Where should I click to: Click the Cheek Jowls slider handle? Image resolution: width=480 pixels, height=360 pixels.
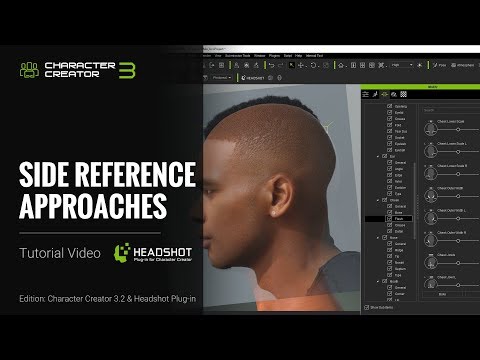[x=458, y=263]
